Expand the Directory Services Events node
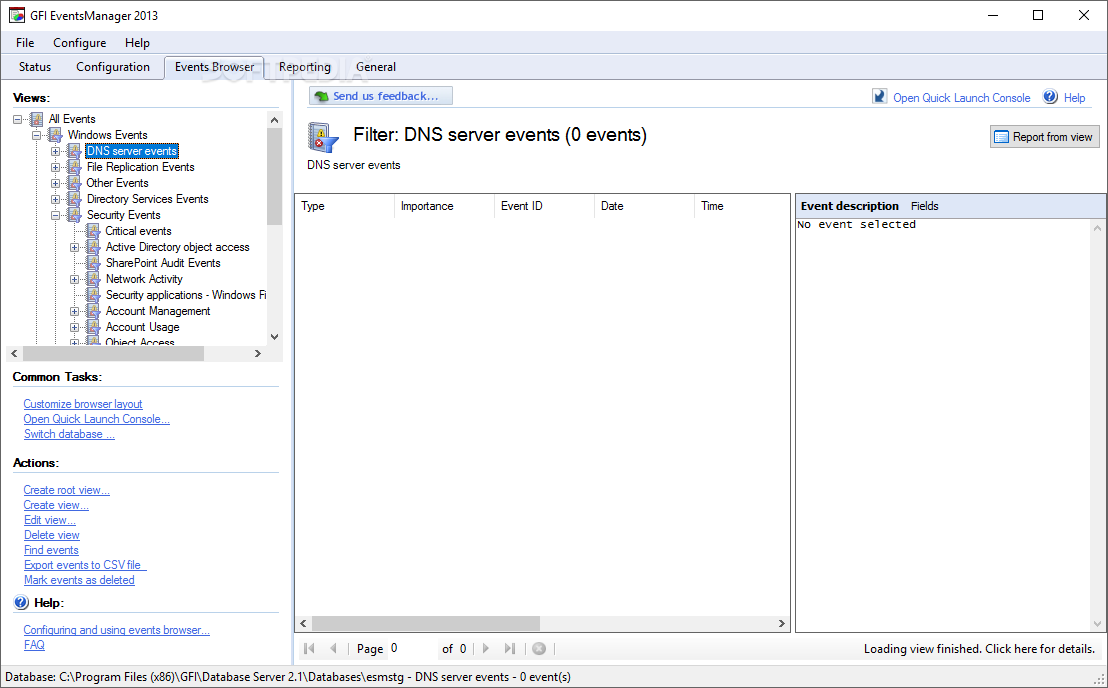Screen dimensions: 1108x688 [x=55, y=199]
